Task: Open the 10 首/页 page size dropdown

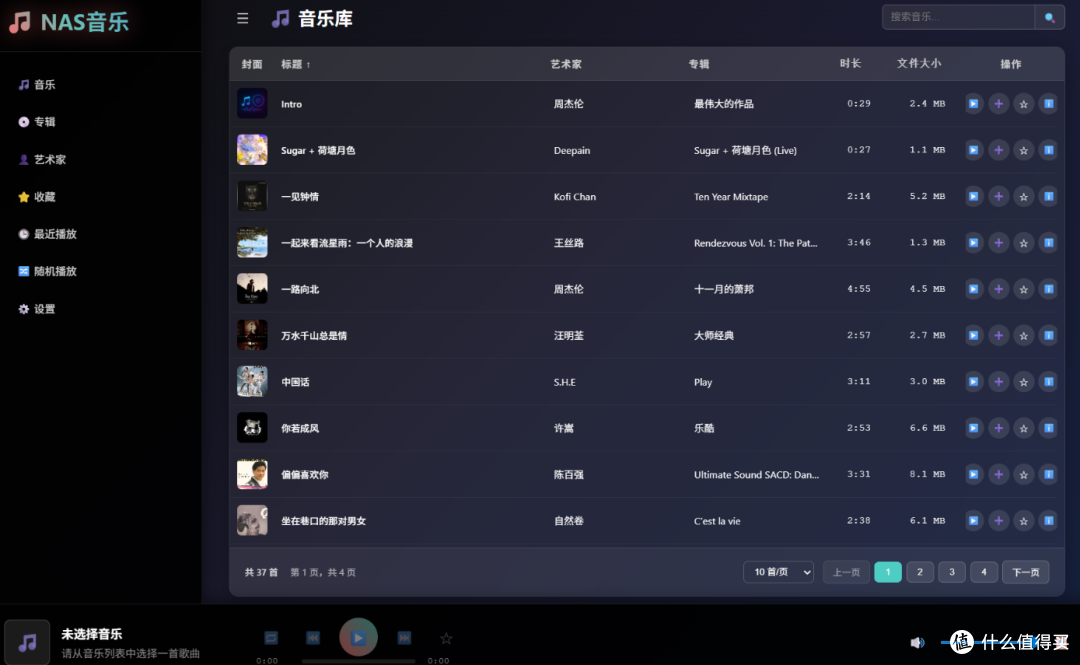Action: click(x=778, y=572)
